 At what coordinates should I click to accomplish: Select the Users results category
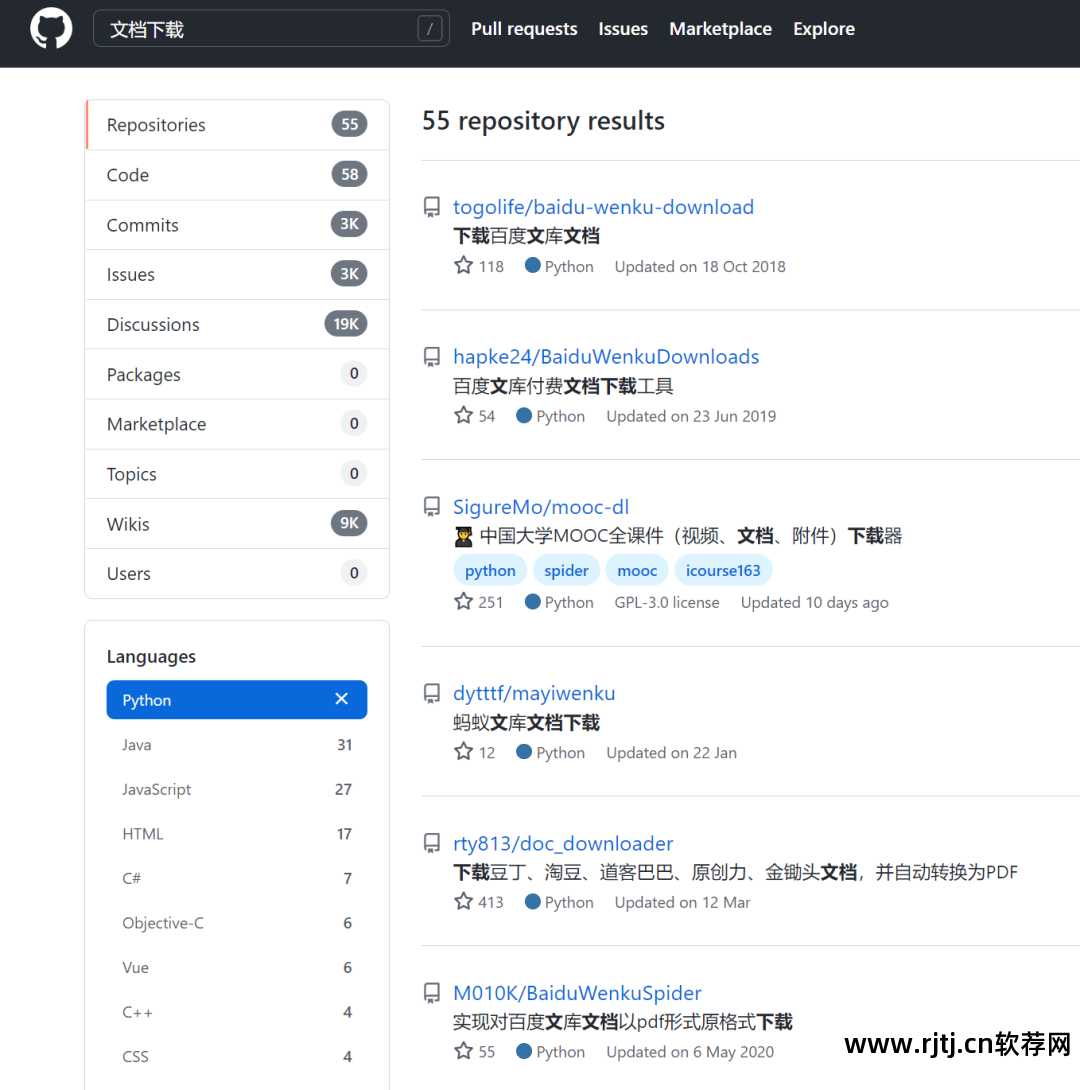[237, 574]
